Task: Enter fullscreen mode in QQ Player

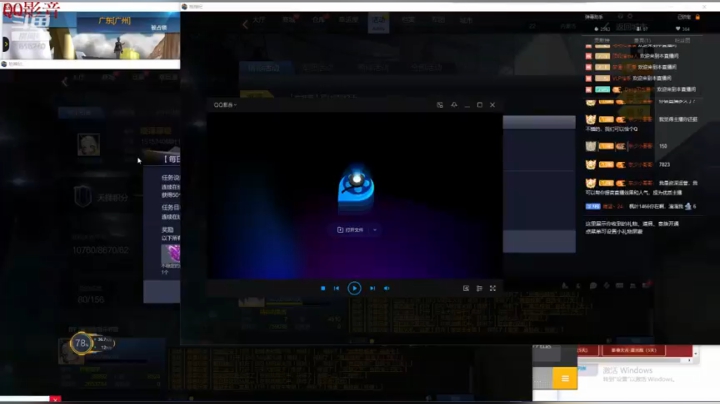Action: [493, 288]
